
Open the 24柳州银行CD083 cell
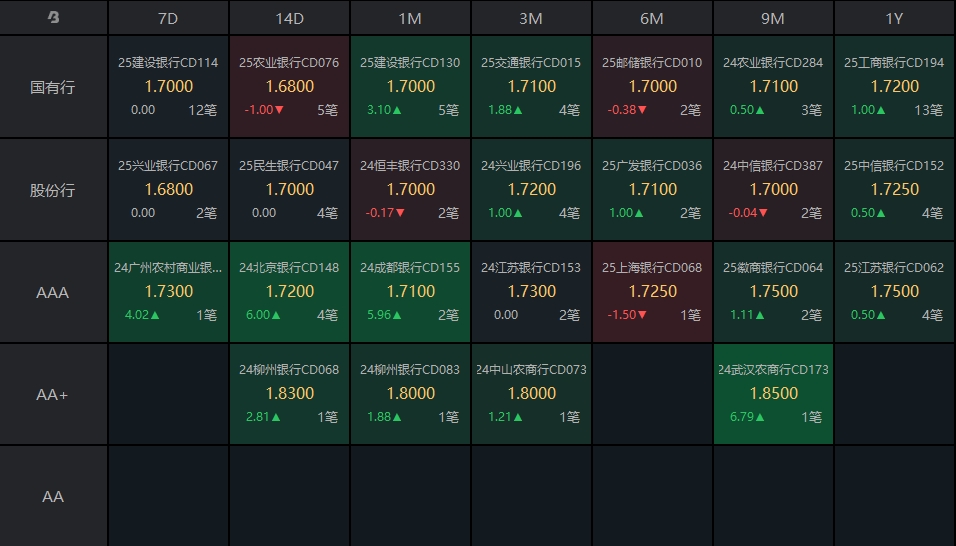410,394
